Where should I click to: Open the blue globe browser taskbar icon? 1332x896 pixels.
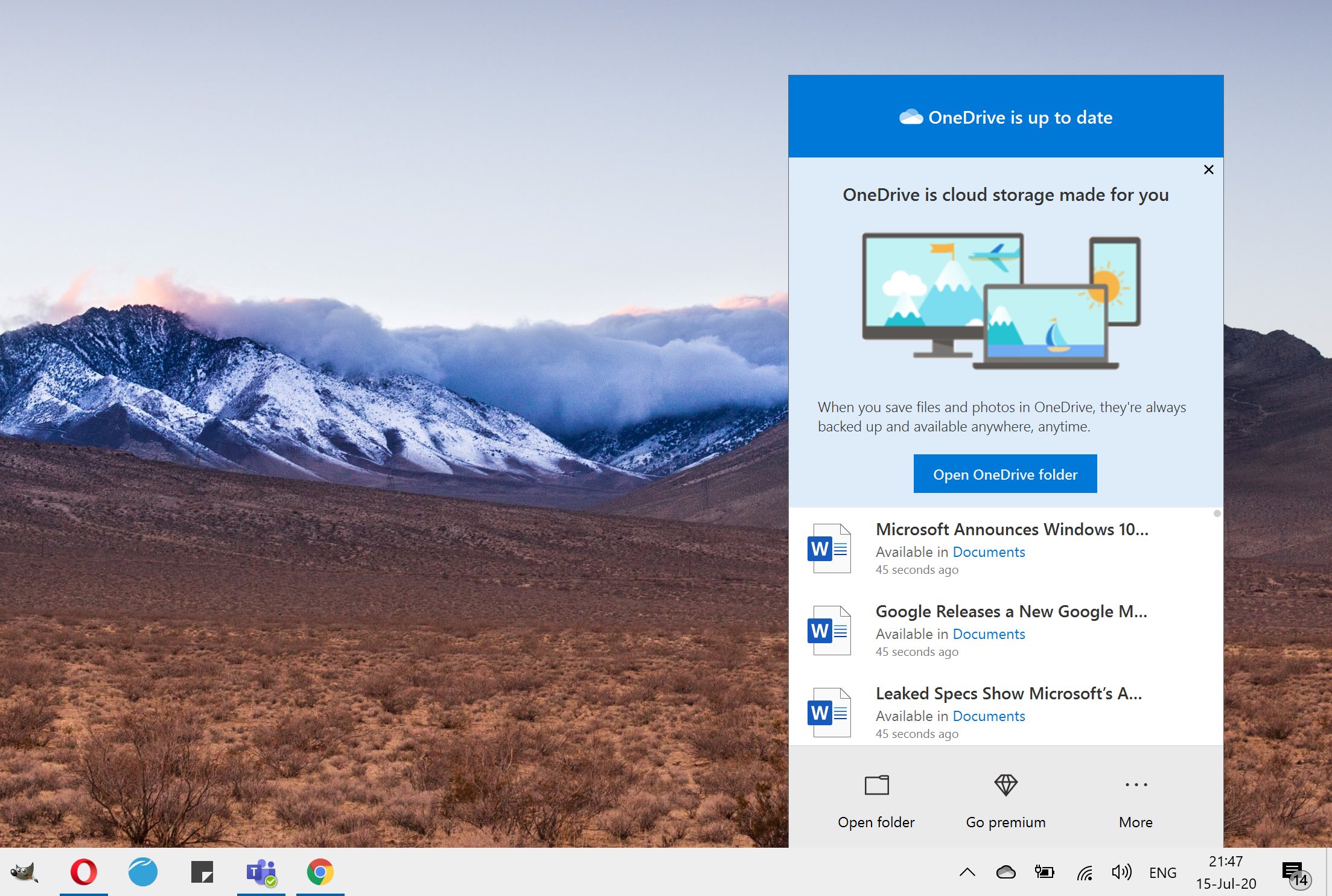143,872
